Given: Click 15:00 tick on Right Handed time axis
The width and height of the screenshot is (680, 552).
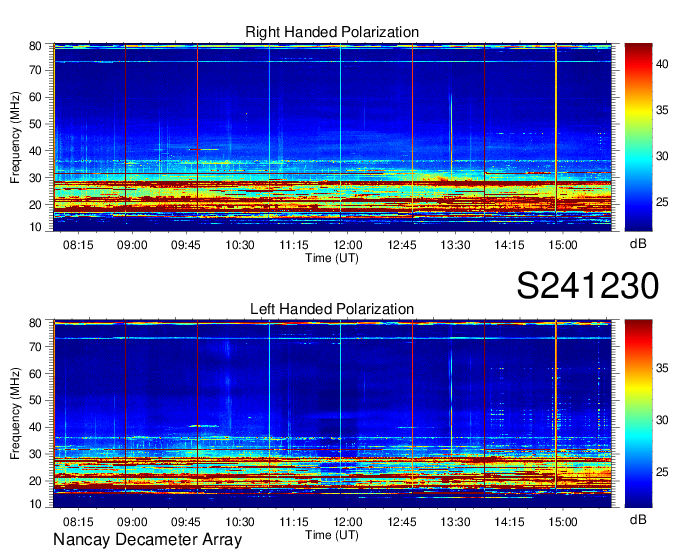Looking at the screenshot, I should click(563, 245).
